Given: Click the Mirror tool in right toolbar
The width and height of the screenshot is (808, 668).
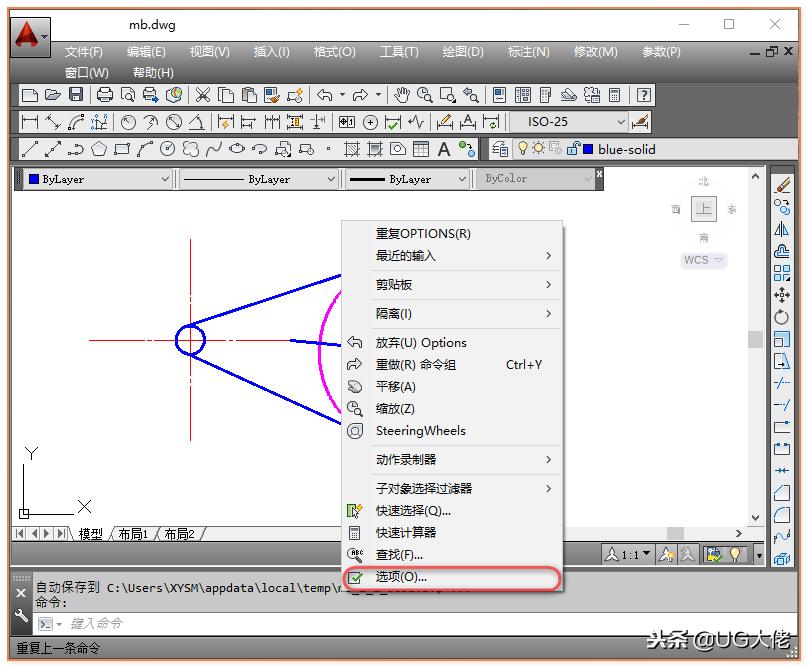Looking at the screenshot, I should pyautogui.click(x=782, y=229).
